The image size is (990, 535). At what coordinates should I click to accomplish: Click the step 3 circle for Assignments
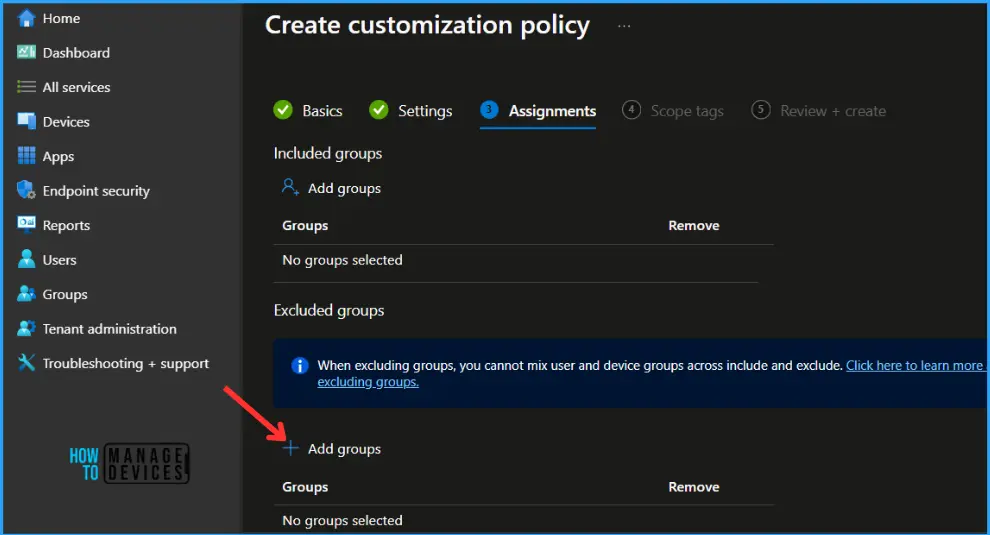point(489,110)
